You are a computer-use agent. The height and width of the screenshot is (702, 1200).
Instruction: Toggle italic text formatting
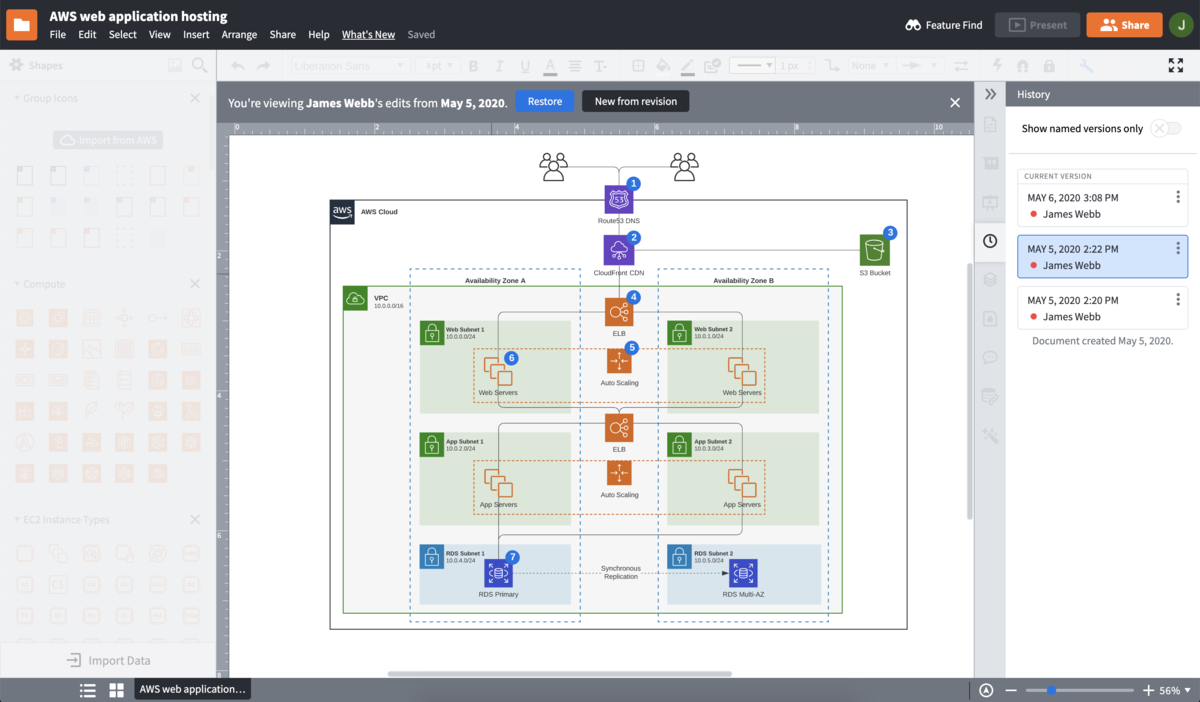point(498,66)
